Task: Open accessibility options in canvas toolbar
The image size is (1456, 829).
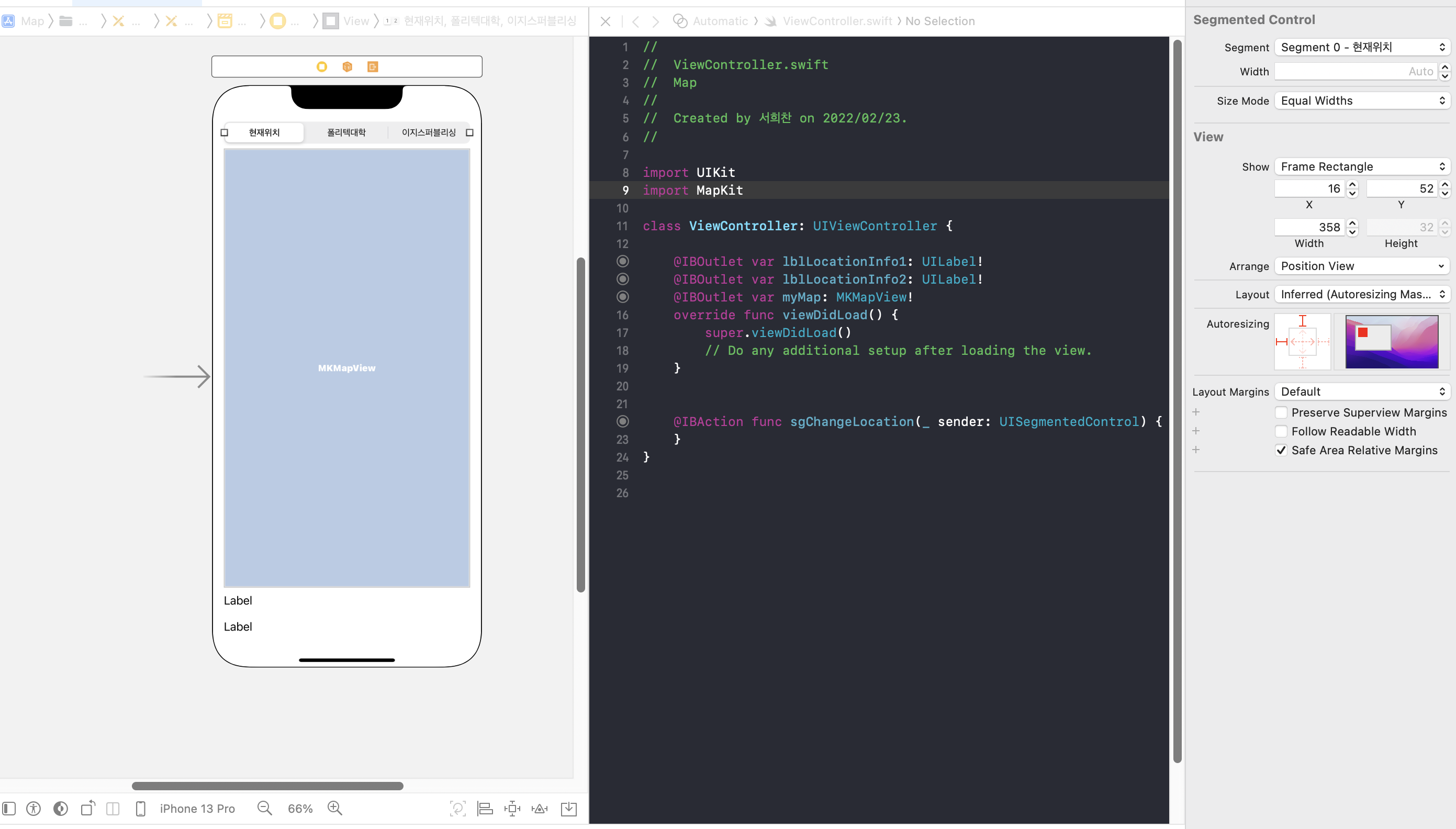Action: point(33,809)
